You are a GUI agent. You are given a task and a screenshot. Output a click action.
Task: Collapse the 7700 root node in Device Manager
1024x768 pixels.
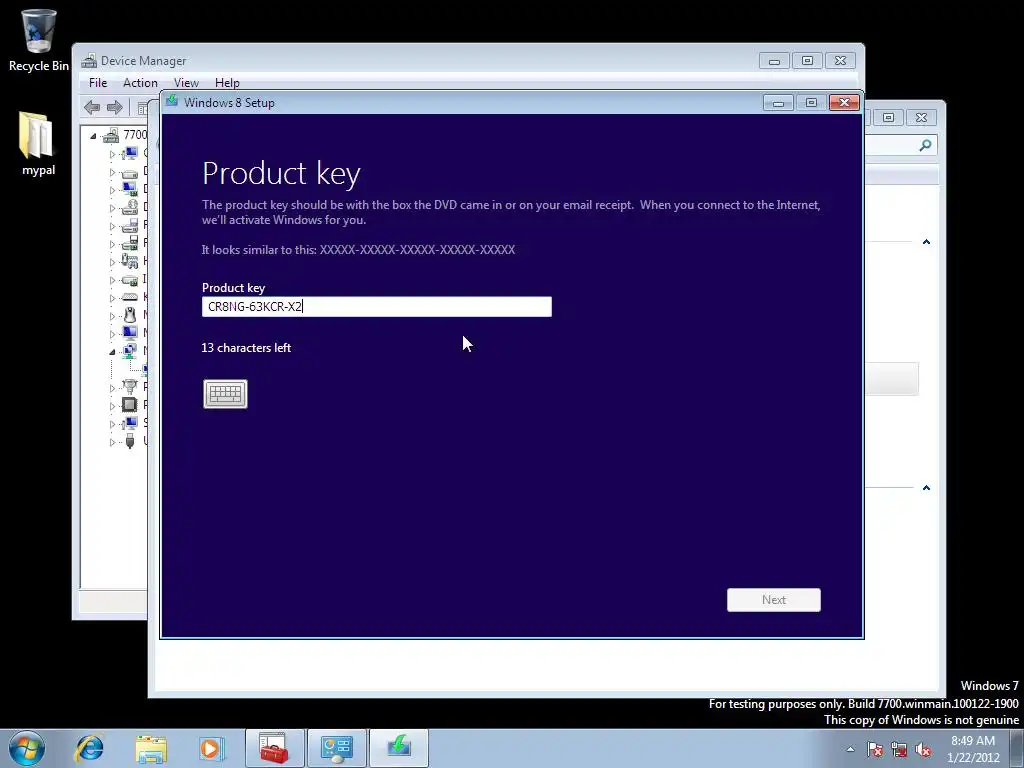pyautogui.click(x=93, y=136)
